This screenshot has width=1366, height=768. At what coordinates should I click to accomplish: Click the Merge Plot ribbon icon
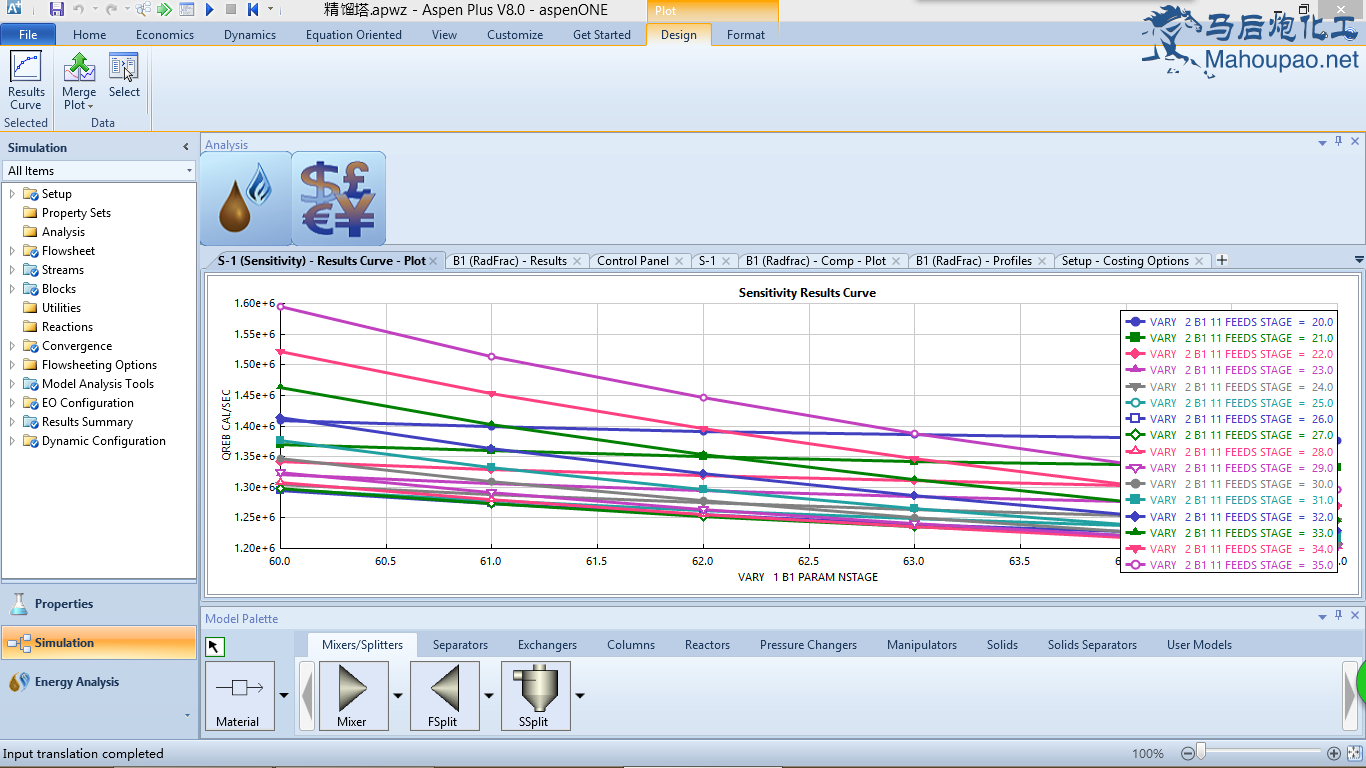[x=79, y=82]
